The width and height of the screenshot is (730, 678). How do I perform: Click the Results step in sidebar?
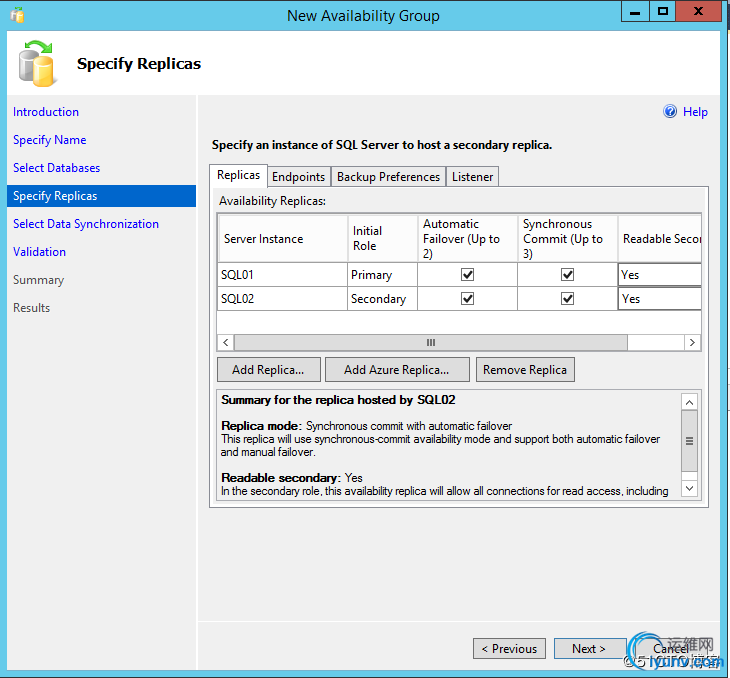point(31,308)
